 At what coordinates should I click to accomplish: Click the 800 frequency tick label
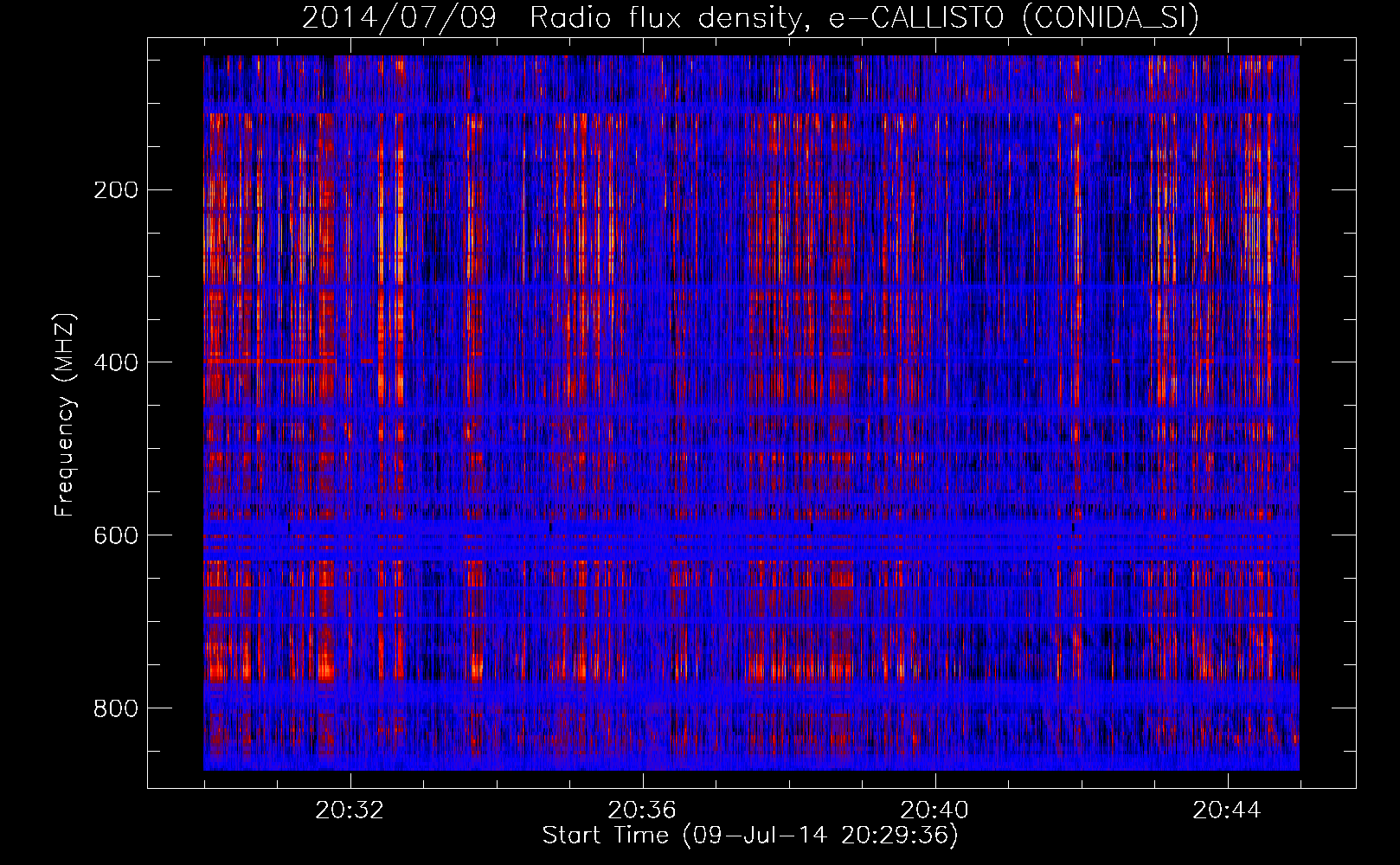pyautogui.click(x=116, y=708)
